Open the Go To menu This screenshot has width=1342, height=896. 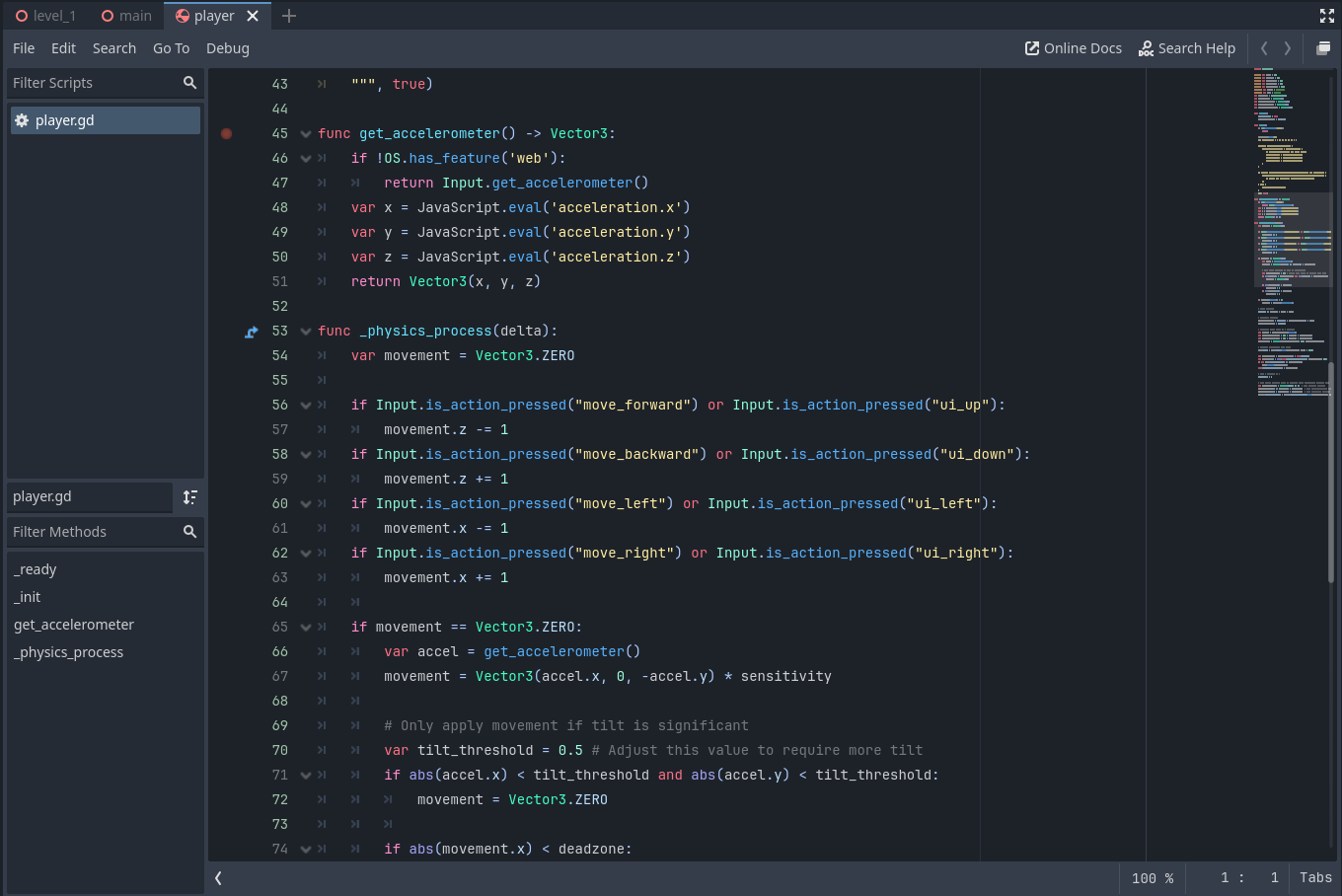(171, 48)
